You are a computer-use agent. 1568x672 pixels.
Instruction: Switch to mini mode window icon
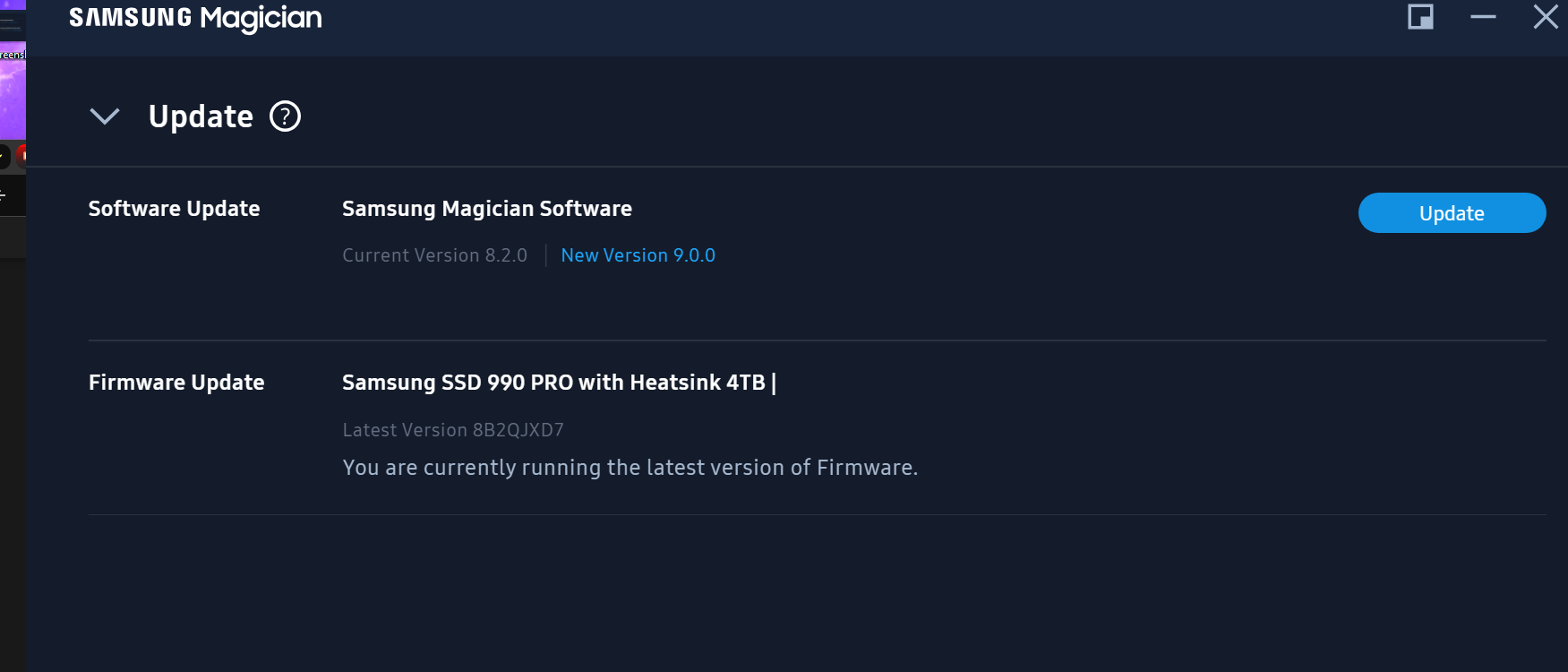pyautogui.click(x=1420, y=17)
